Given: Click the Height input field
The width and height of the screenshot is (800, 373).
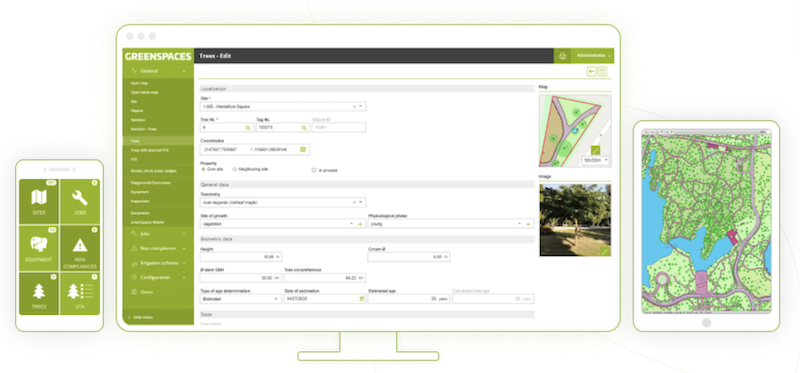Looking at the screenshot, I should click(241, 257).
